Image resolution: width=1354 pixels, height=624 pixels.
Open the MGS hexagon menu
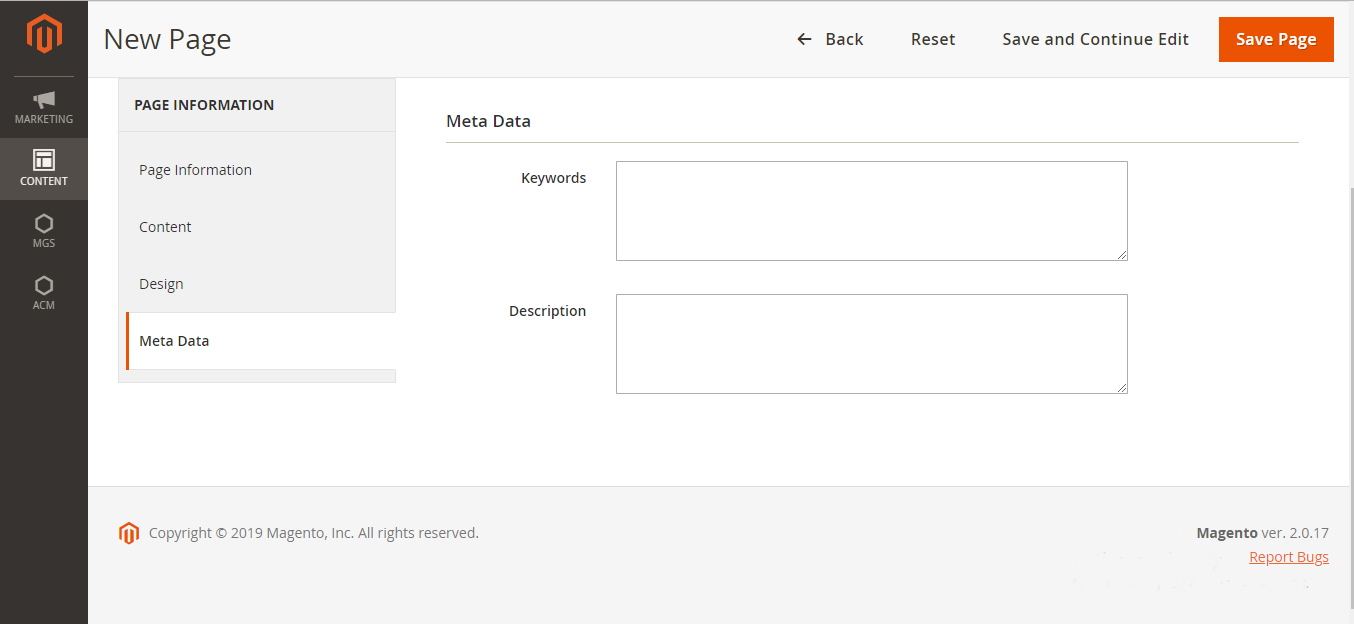pos(44,230)
